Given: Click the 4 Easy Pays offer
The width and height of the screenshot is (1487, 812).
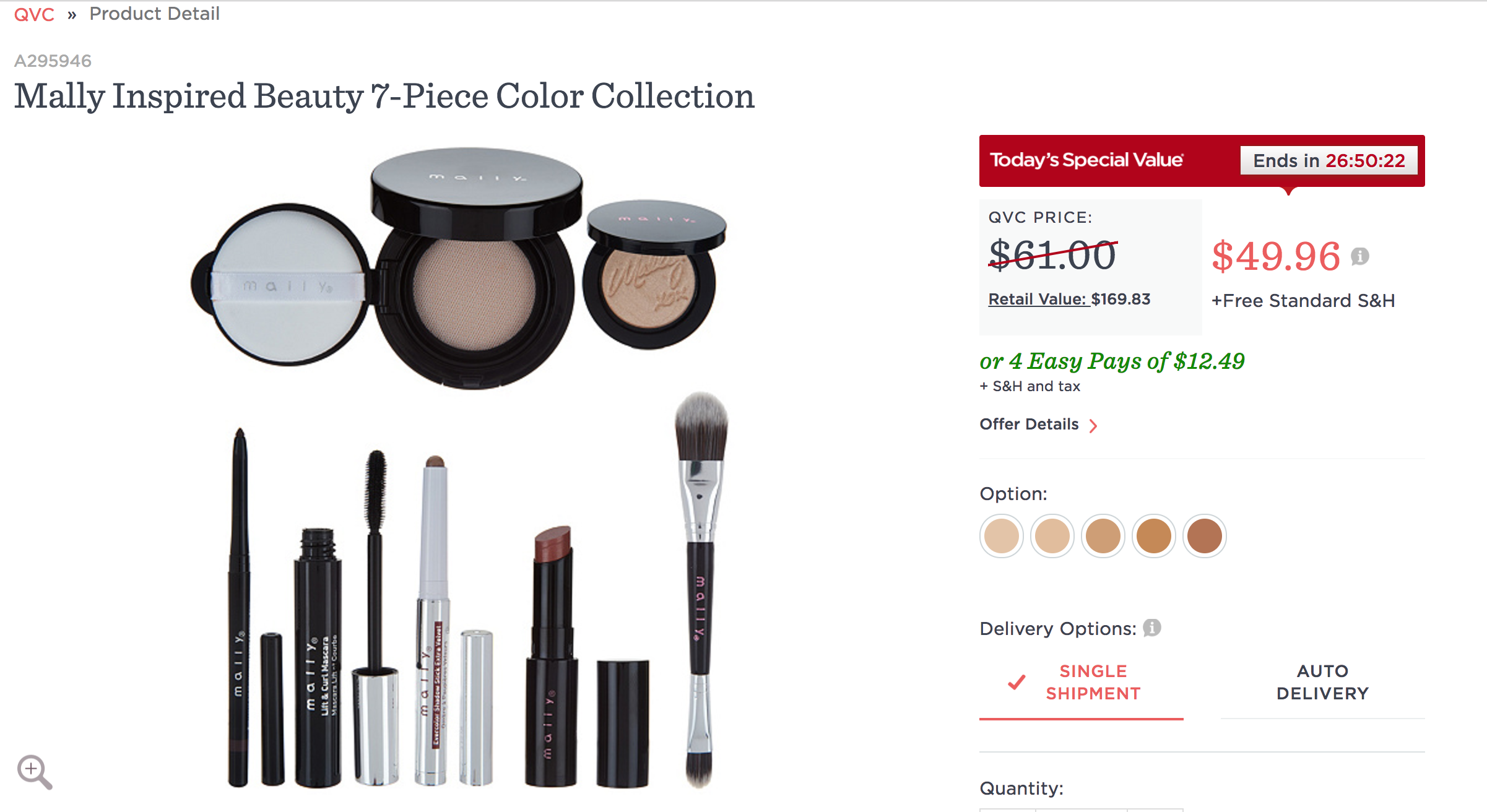Looking at the screenshot, I should pyautogui.click(x=1111, y=361).
